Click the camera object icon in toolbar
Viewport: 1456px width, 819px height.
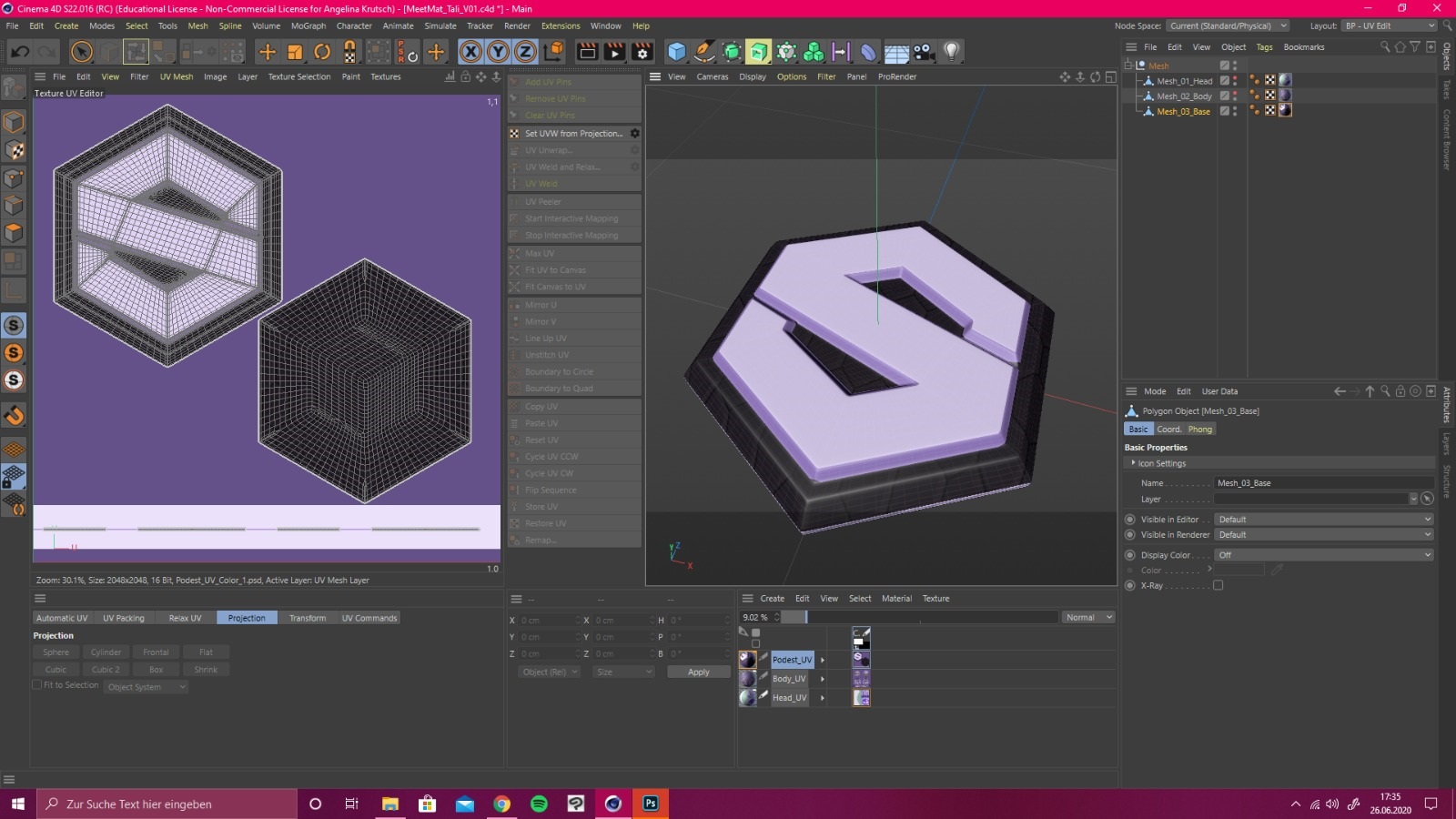924,52
